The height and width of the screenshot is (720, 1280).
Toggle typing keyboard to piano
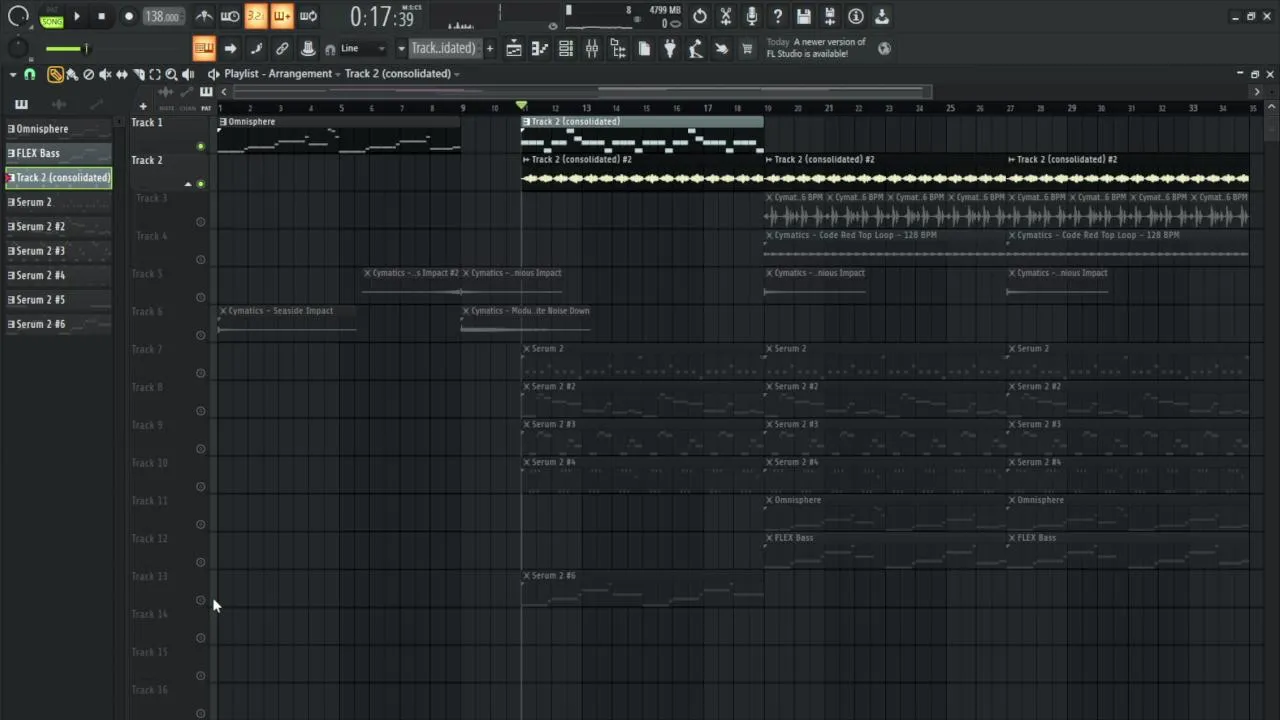click(204, 48)
